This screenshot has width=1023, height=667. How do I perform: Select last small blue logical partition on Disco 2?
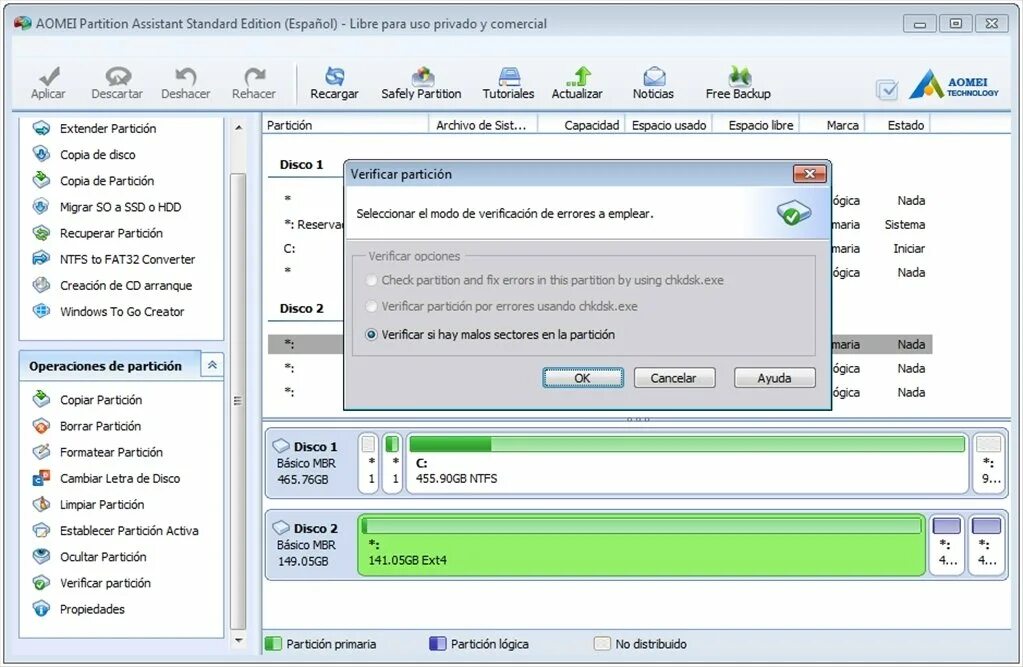coord(986,545)
